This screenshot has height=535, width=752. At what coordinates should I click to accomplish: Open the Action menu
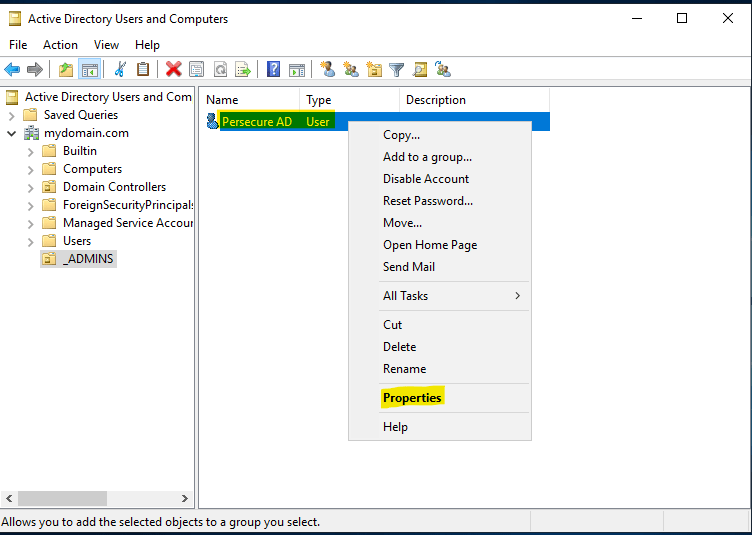pos(60,45)
